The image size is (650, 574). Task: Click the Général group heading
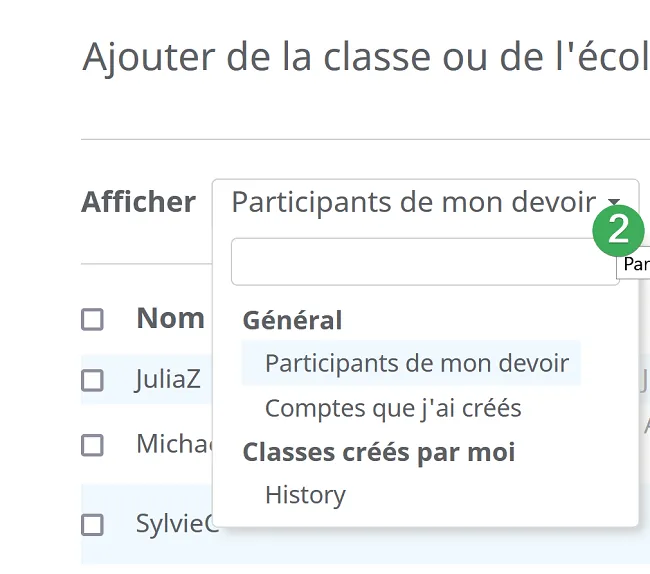[x=292, y=320]
